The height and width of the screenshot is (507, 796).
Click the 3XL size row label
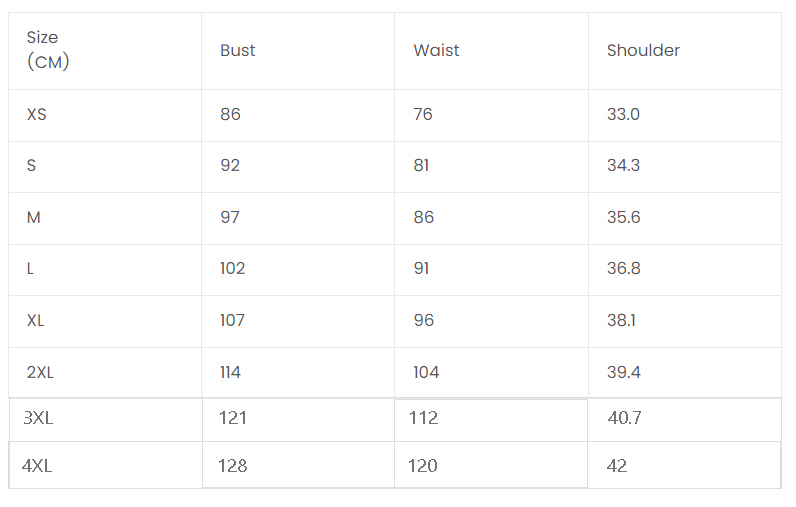click(38, 418)
